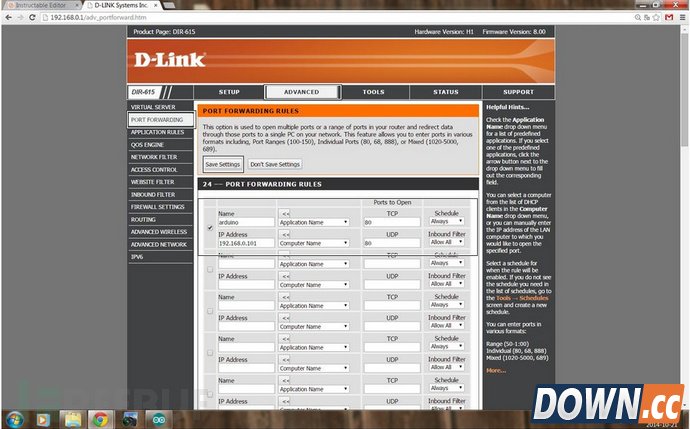This screenshot has height=429, width=690.
Task: Switch to the TOOLS tab
Action: 373,92
